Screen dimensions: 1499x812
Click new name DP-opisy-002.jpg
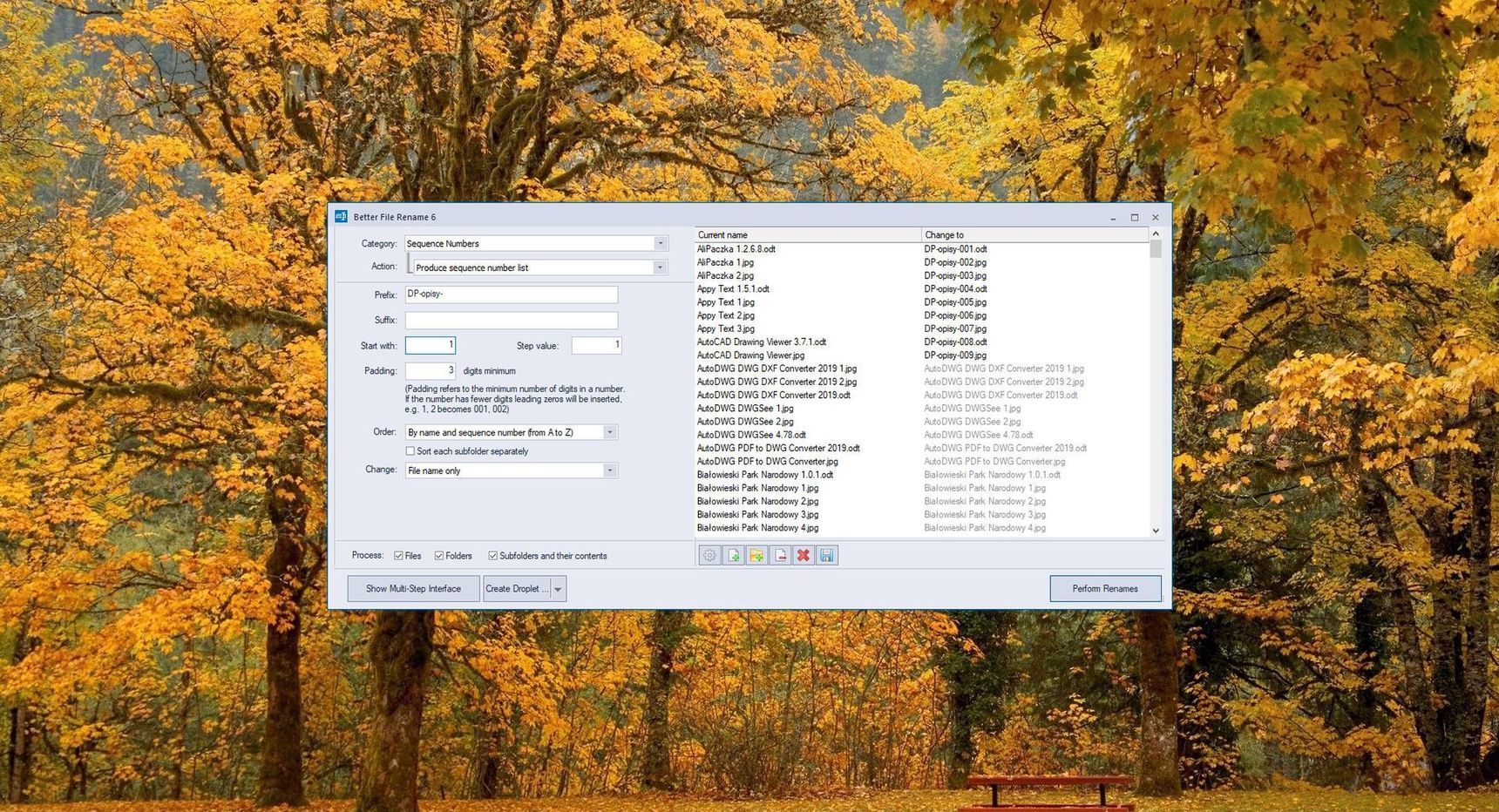coord(955,262)
